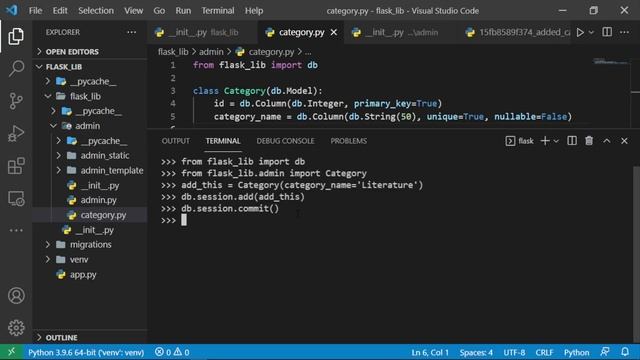This screenshot has width=640, height=360.
Task: Close the terminal panel
Action: click(624, 141)
